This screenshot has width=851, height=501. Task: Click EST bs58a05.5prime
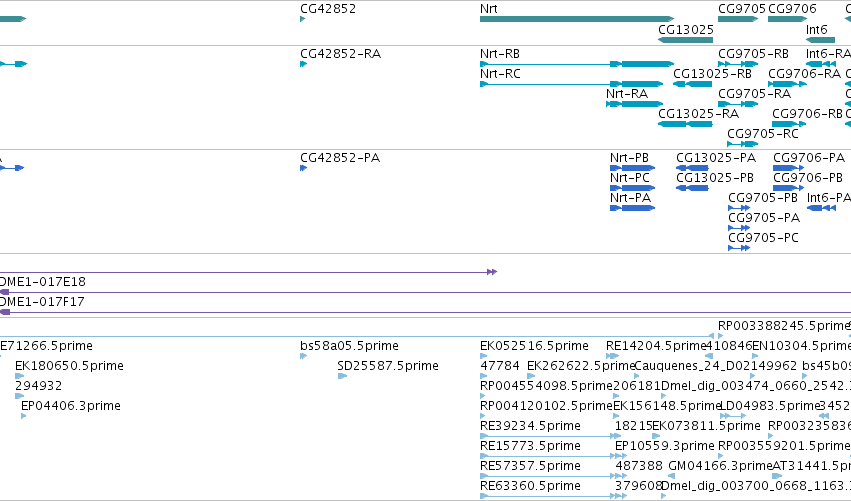(x=349, y=346)
